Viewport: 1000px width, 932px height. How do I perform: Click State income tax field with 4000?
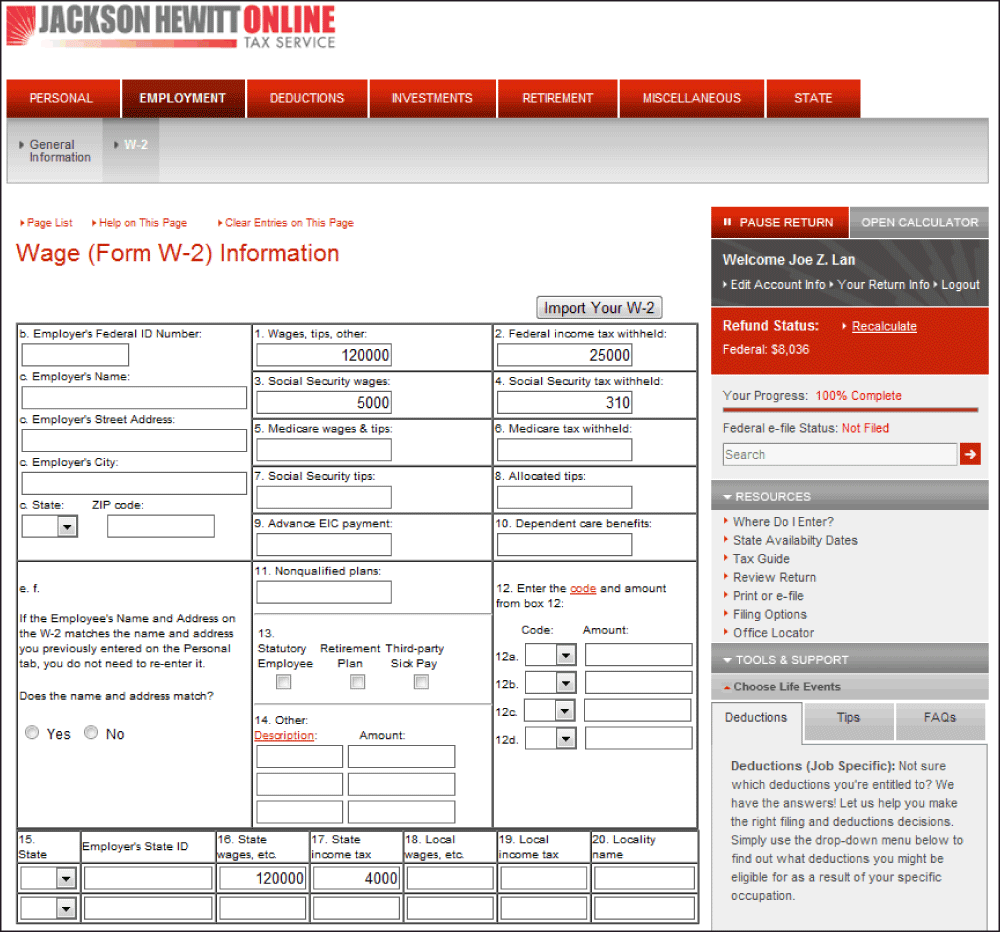(x=356, y=878)
